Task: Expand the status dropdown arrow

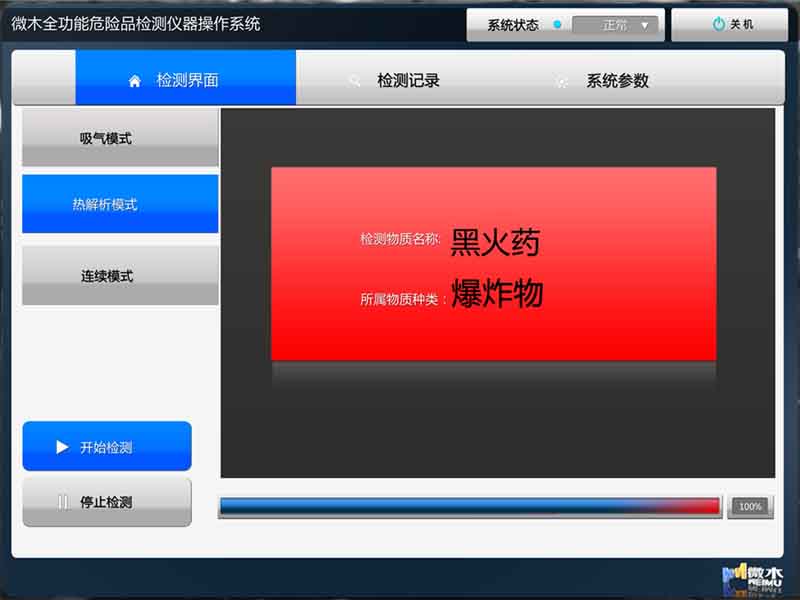Action: (645, 25)
